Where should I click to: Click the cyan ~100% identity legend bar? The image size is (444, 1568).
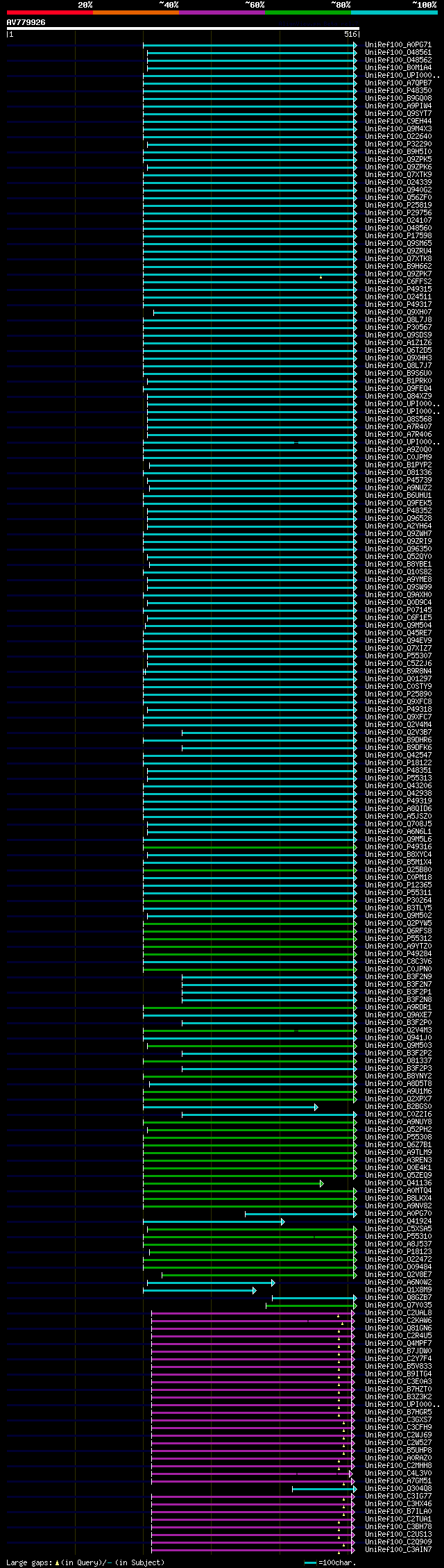tap(394, 12)
